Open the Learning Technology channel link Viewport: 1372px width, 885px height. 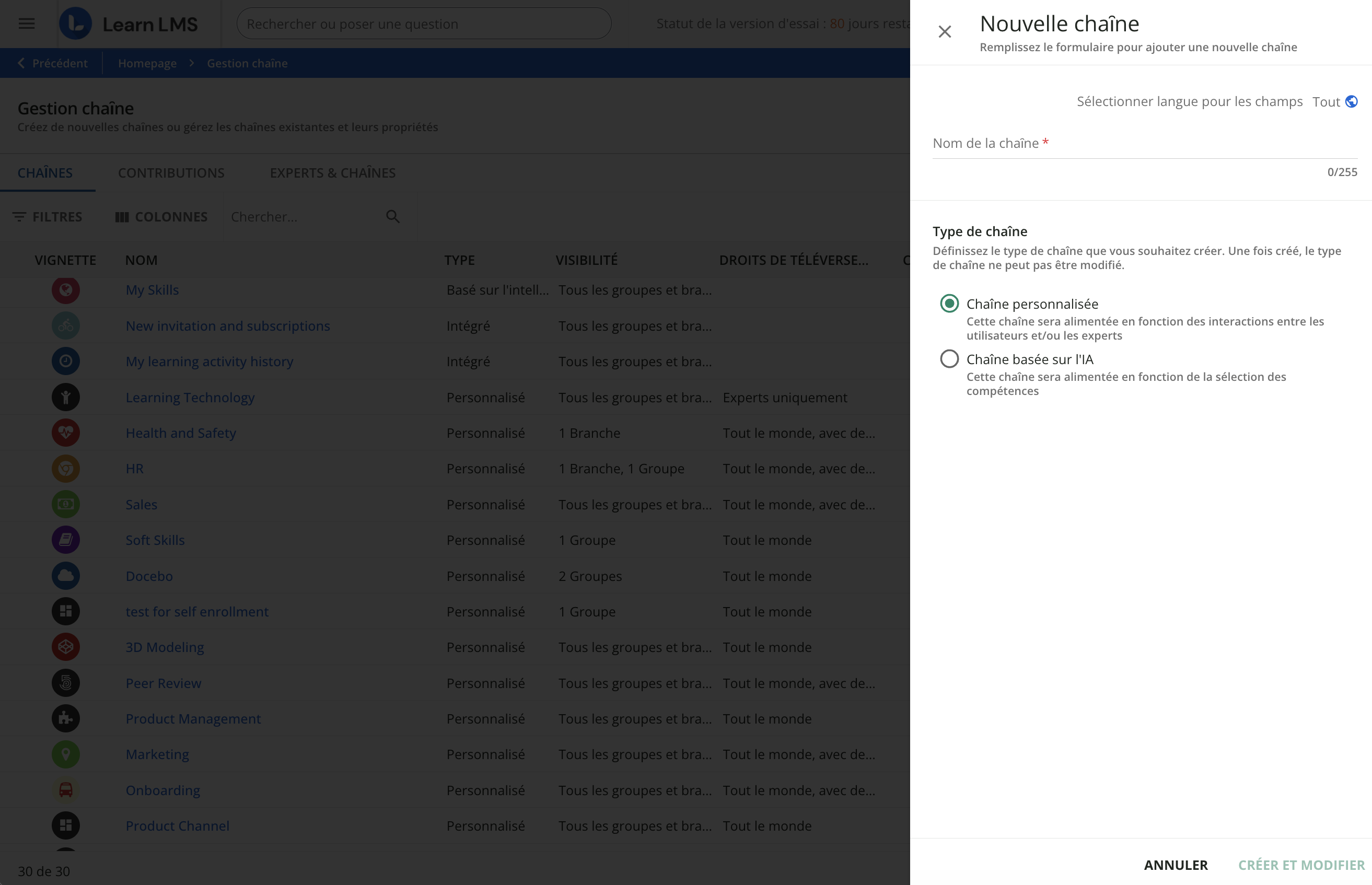coord(190,397)
